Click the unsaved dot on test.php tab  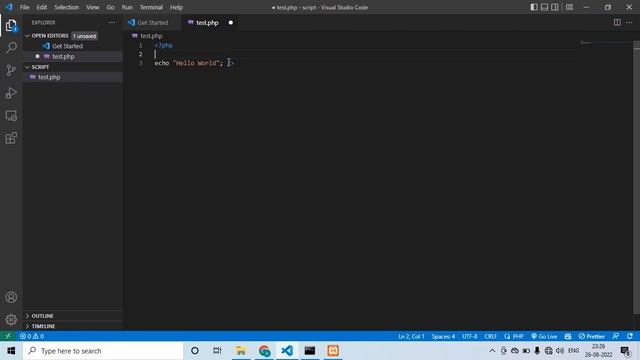point(231,22)
